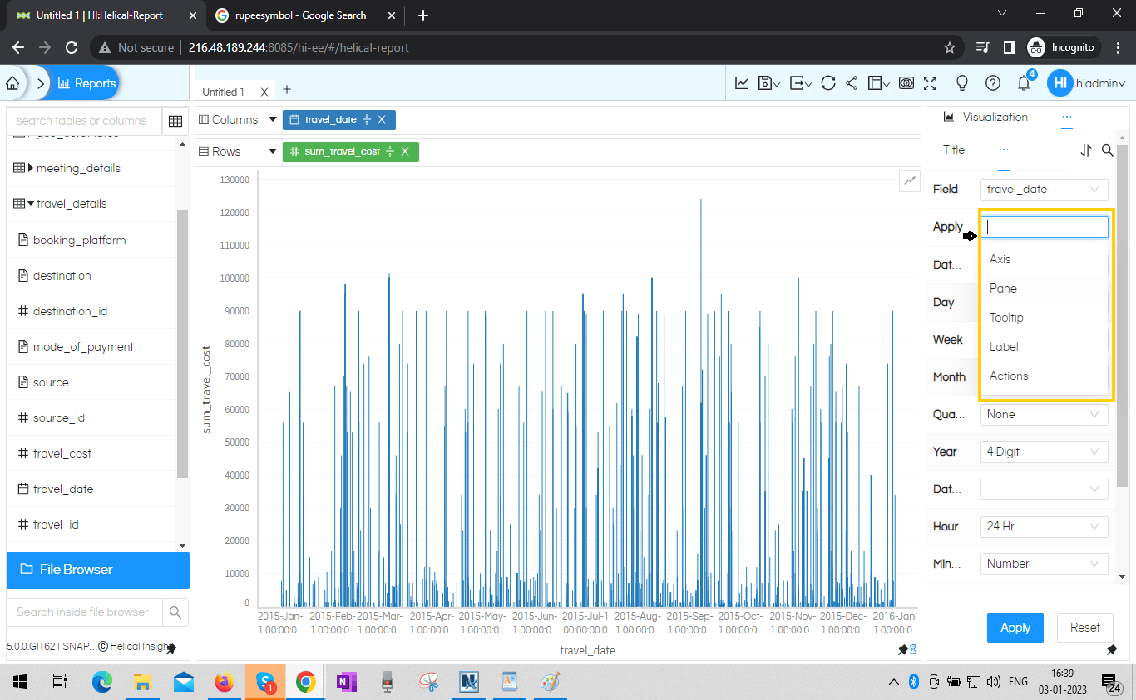Open the Minute dropdown set to Number
The image size is (1136, 700).
pyautogui.click(x=1044, y=564)
